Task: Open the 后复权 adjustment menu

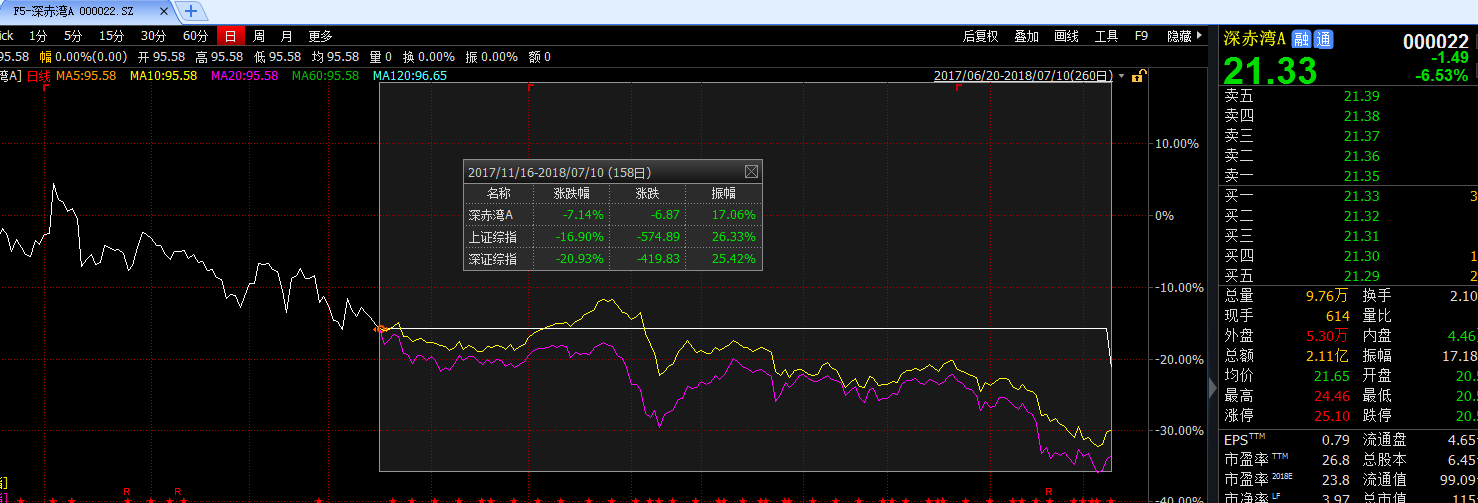Action: click(980, 36)
